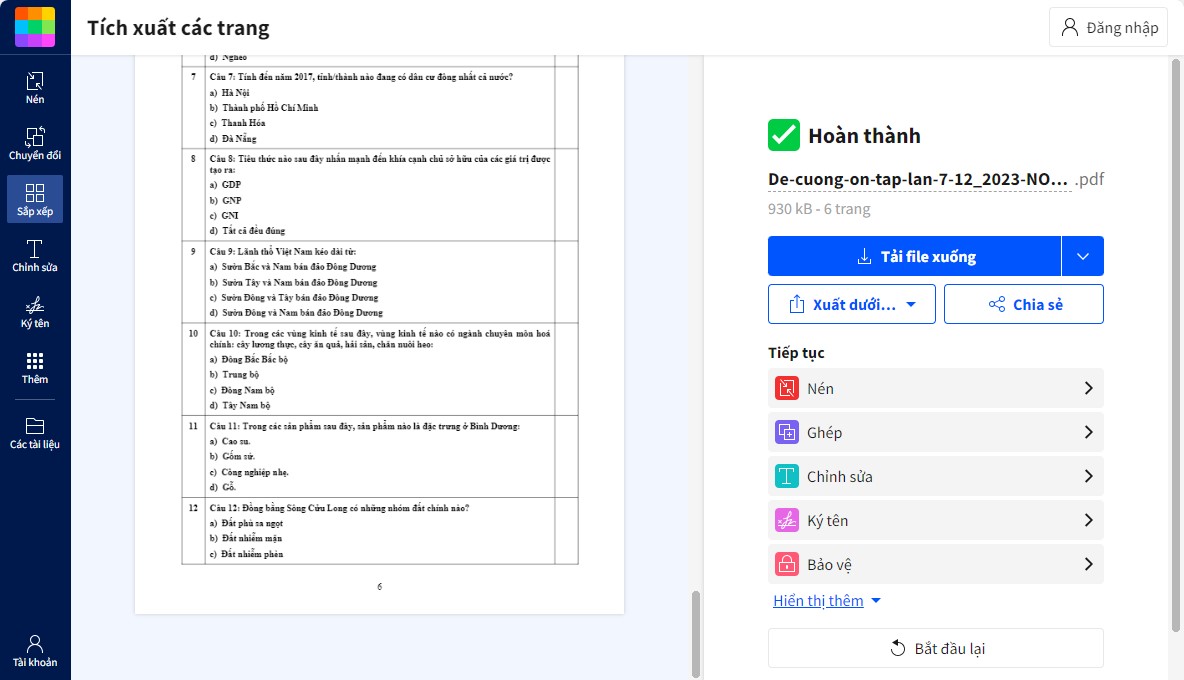Image resolution: width=1184 pixels, height=680 pixels.
Task: Choose Bảo vệ protect from the continue list
Action: pos(935,564)
